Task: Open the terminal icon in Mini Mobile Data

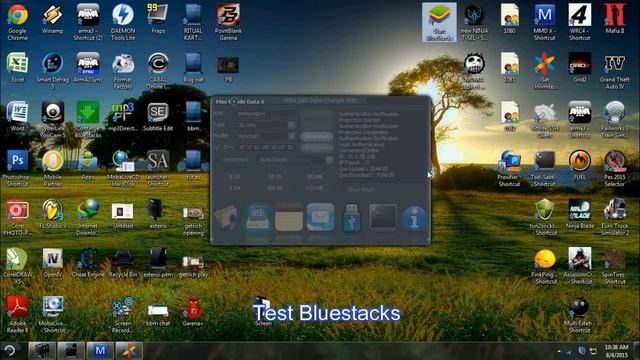Action: tap(383, 217)
